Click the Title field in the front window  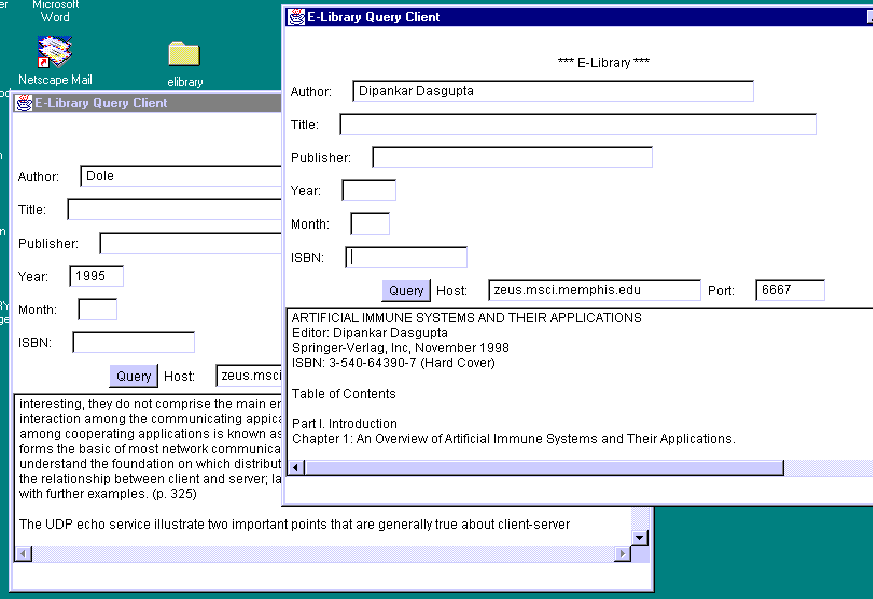[578, 124]
